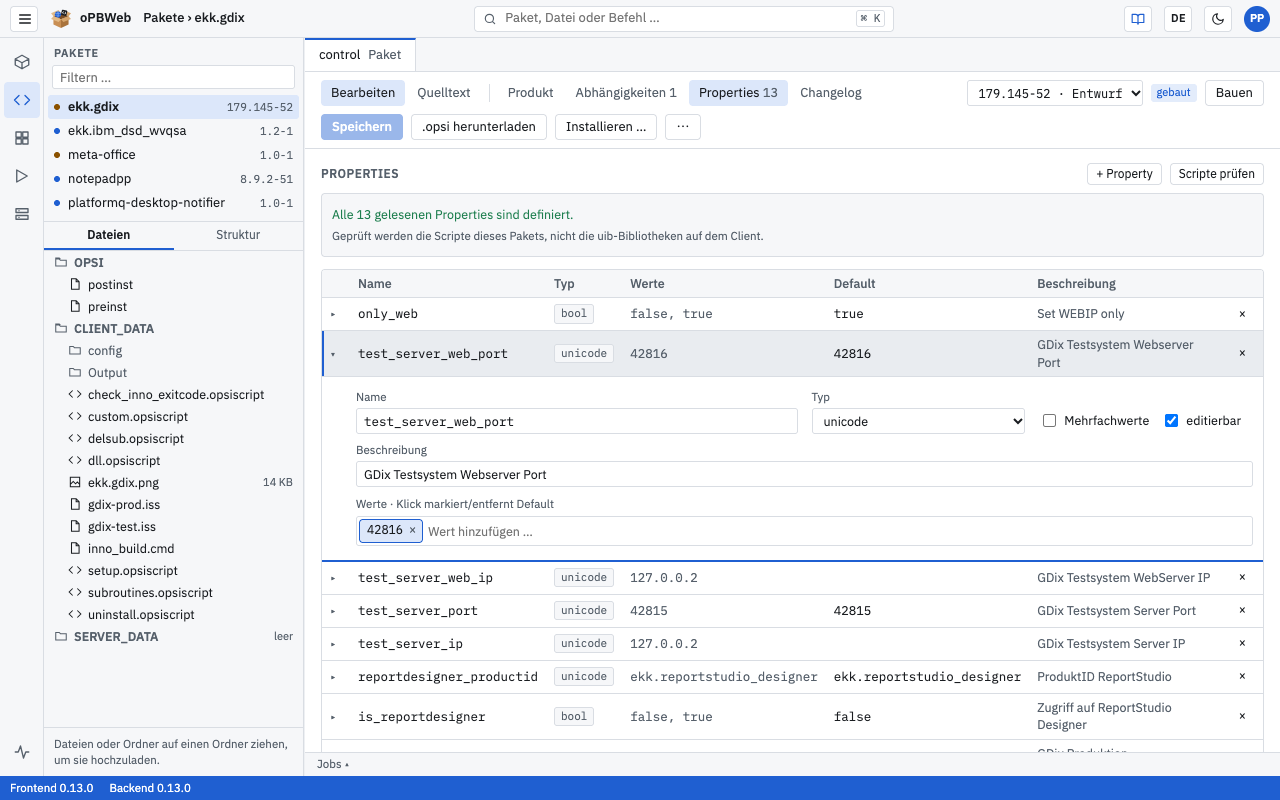Click the server stack icon in the sidebar
Image resolution: width=1280 pixels, height=800 pixels.
22,214
